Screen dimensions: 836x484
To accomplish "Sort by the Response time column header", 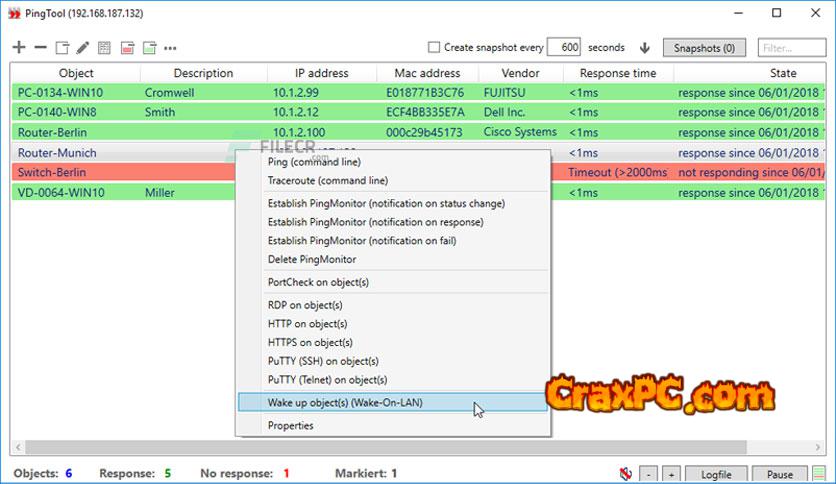I will (x=618, y=73).
